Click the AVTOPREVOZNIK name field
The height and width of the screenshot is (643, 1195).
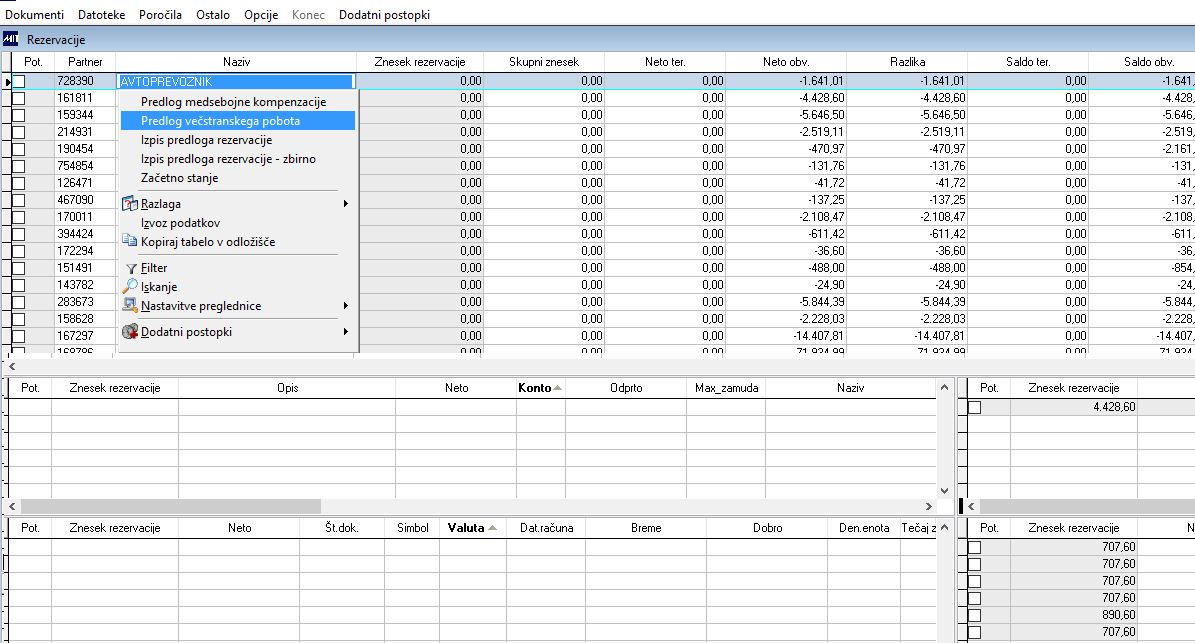pos(236,81)
